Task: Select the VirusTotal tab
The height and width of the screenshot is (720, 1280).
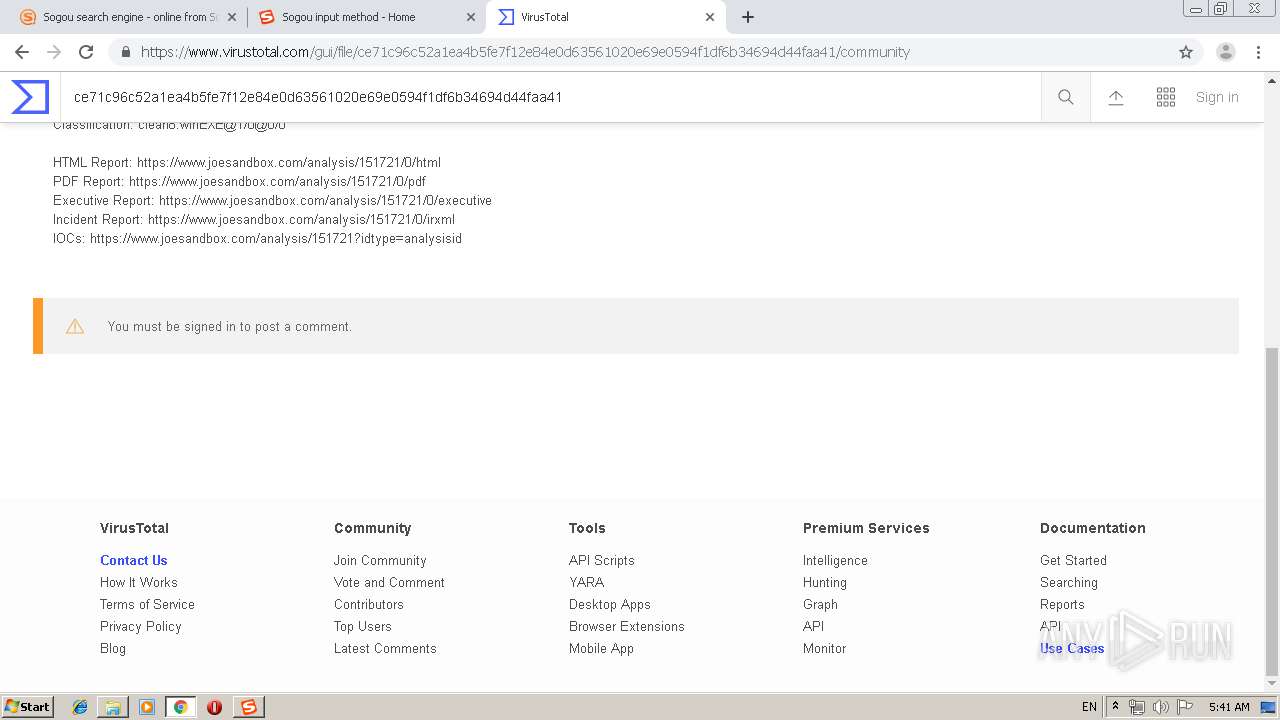Action: click(605, 17)
